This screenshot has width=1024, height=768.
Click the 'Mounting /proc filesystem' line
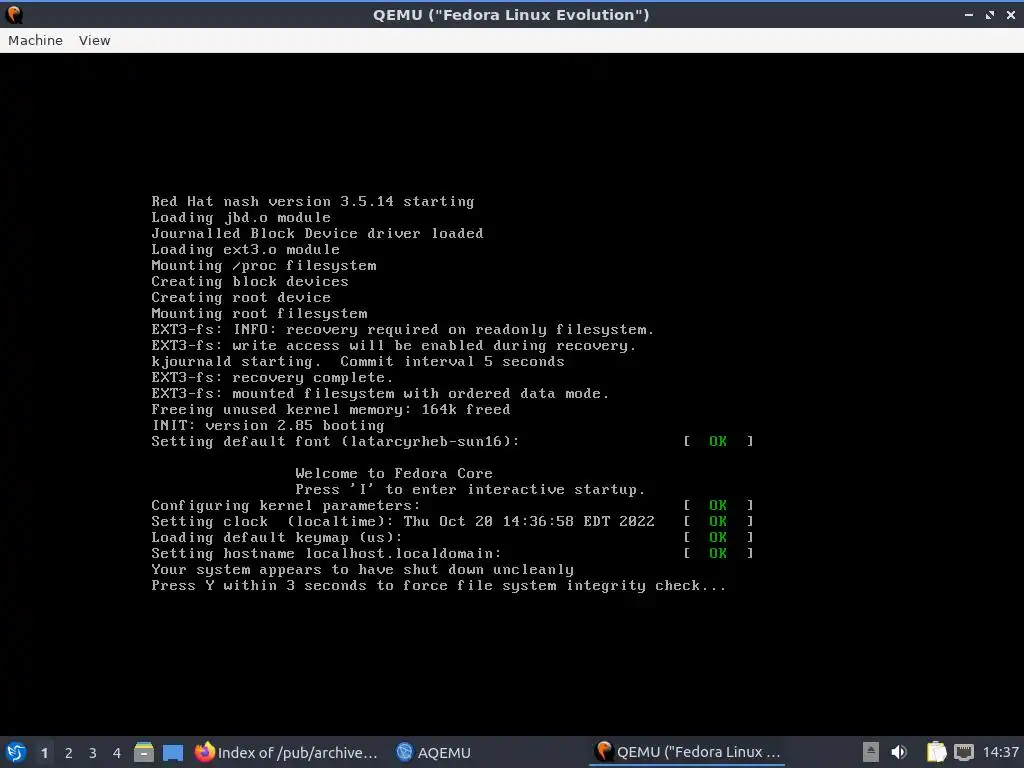[264, 266]
